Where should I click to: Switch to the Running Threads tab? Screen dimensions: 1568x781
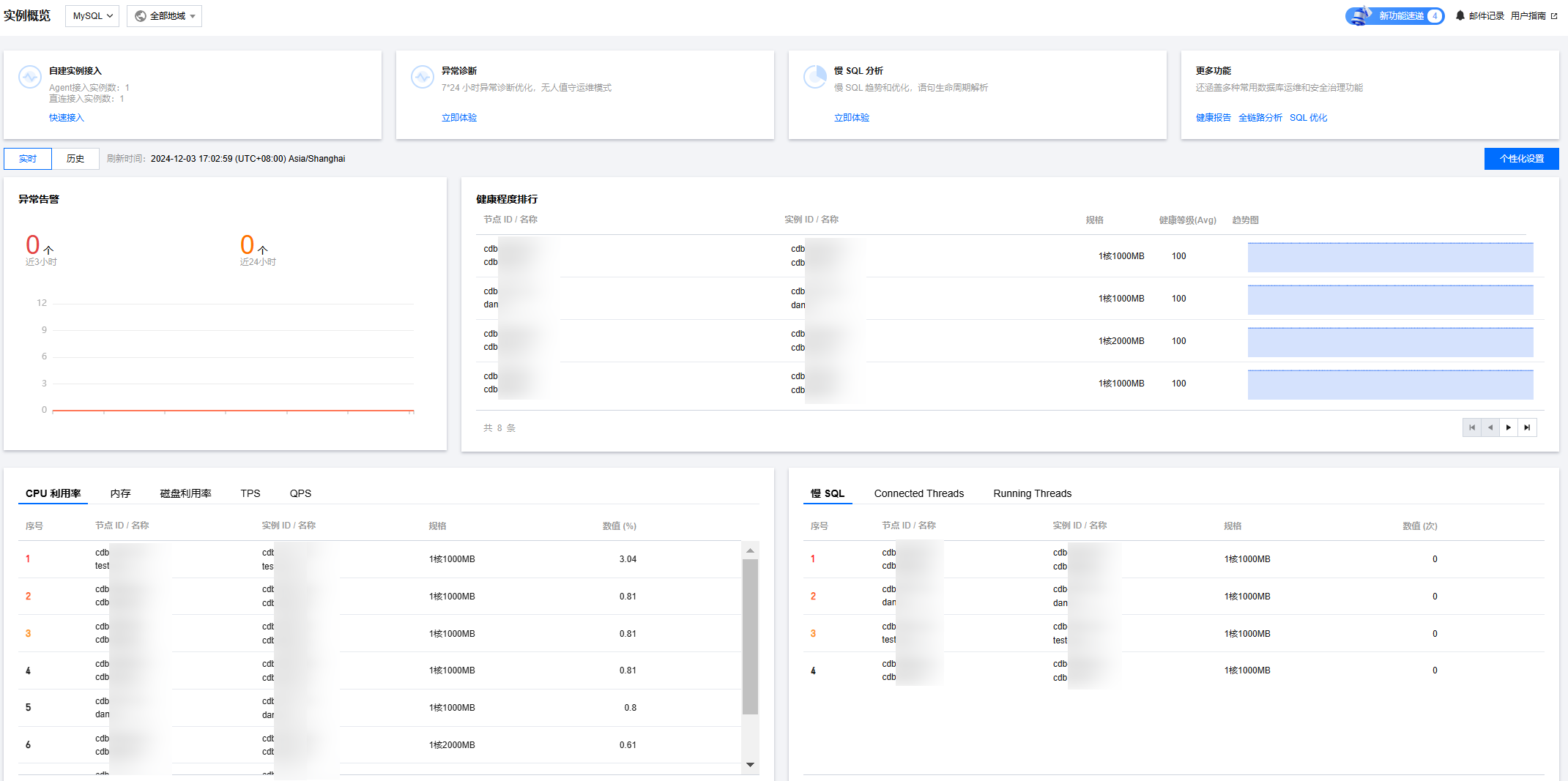(1033, 493)
